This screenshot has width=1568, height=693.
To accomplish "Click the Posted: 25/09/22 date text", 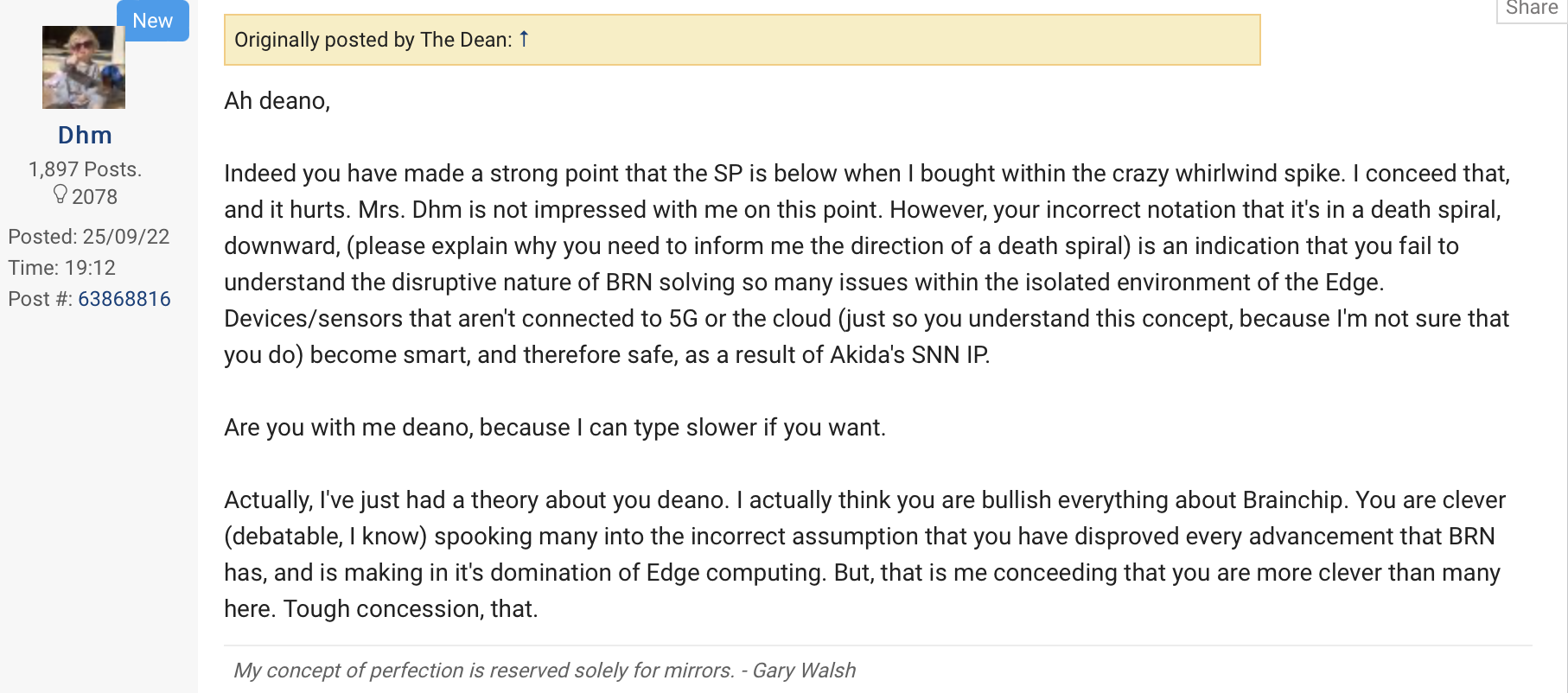I will pos(88,237).
